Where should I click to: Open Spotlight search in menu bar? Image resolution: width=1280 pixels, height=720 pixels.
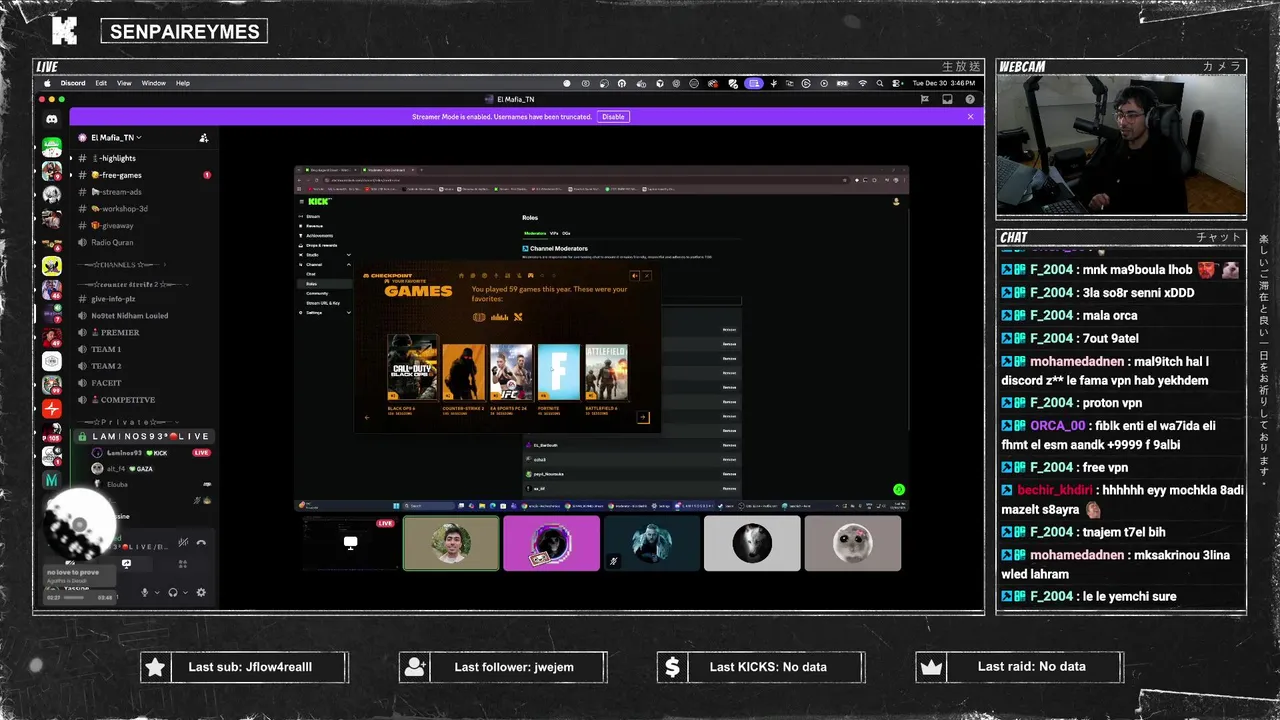(x=881, y=83)
